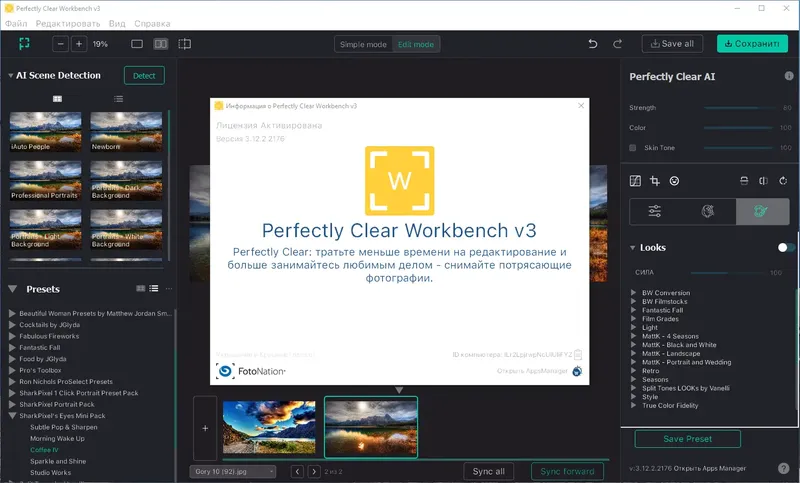Switch scene detection to list view

(118, 99)
